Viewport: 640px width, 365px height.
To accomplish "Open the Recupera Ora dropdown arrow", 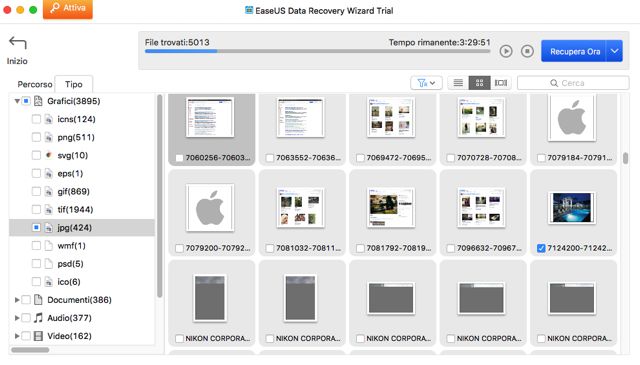I will [615, 51].
